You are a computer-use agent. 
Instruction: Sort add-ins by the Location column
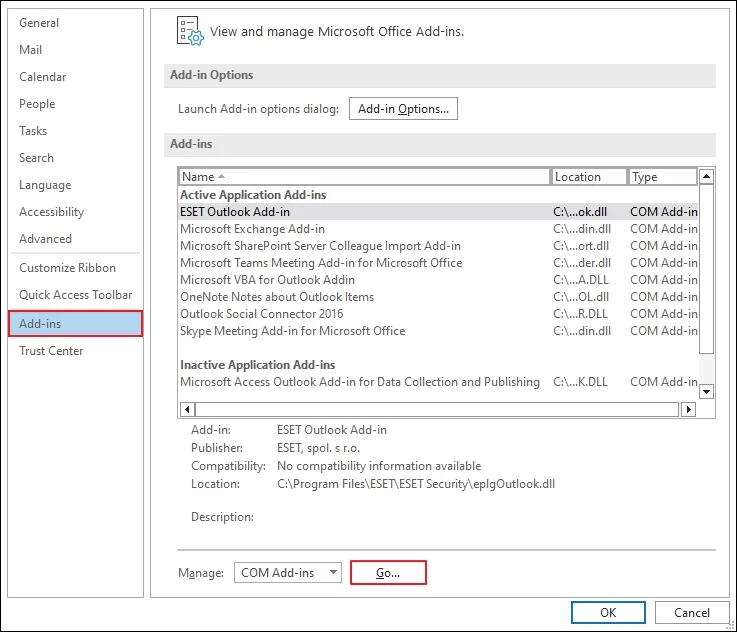pos(589,177)
